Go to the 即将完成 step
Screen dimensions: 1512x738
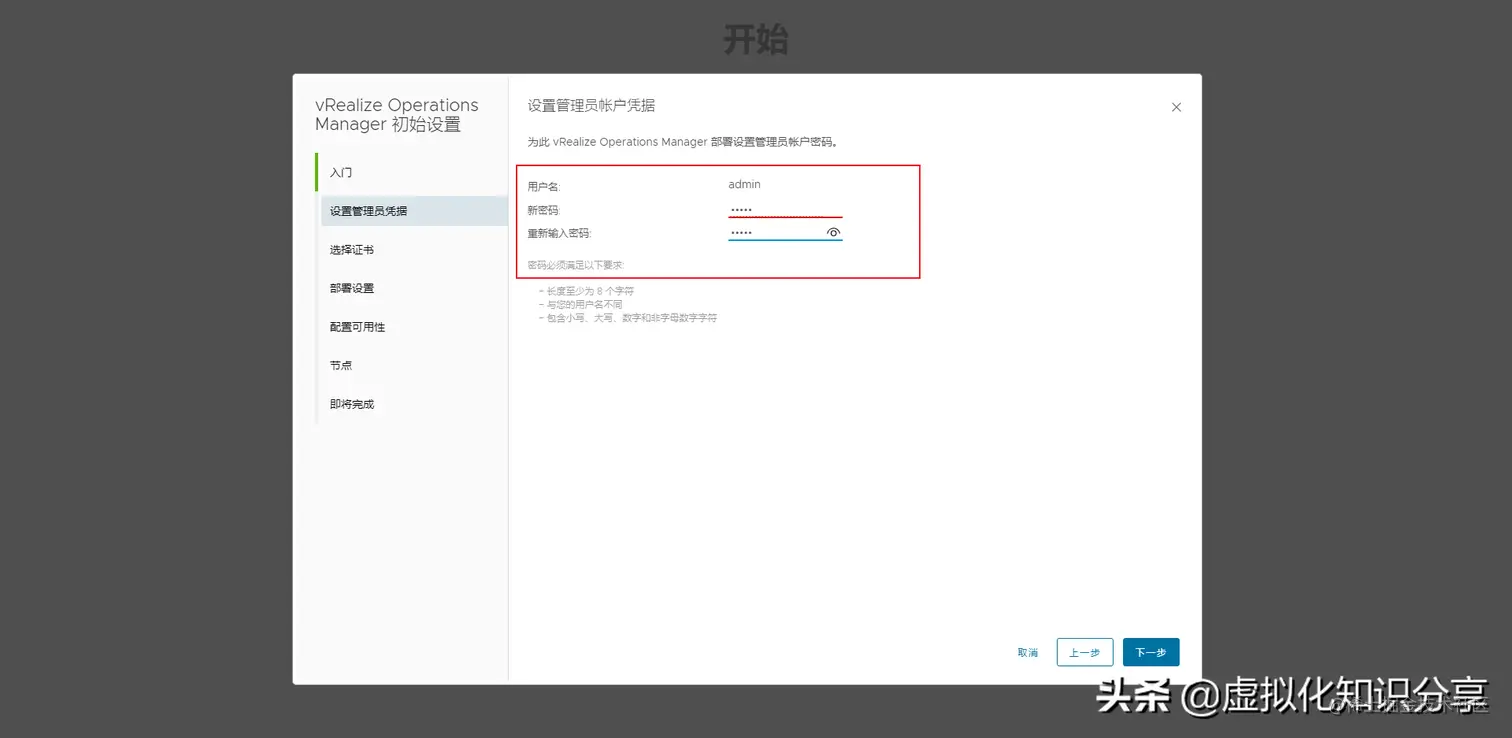pos(350,403)
